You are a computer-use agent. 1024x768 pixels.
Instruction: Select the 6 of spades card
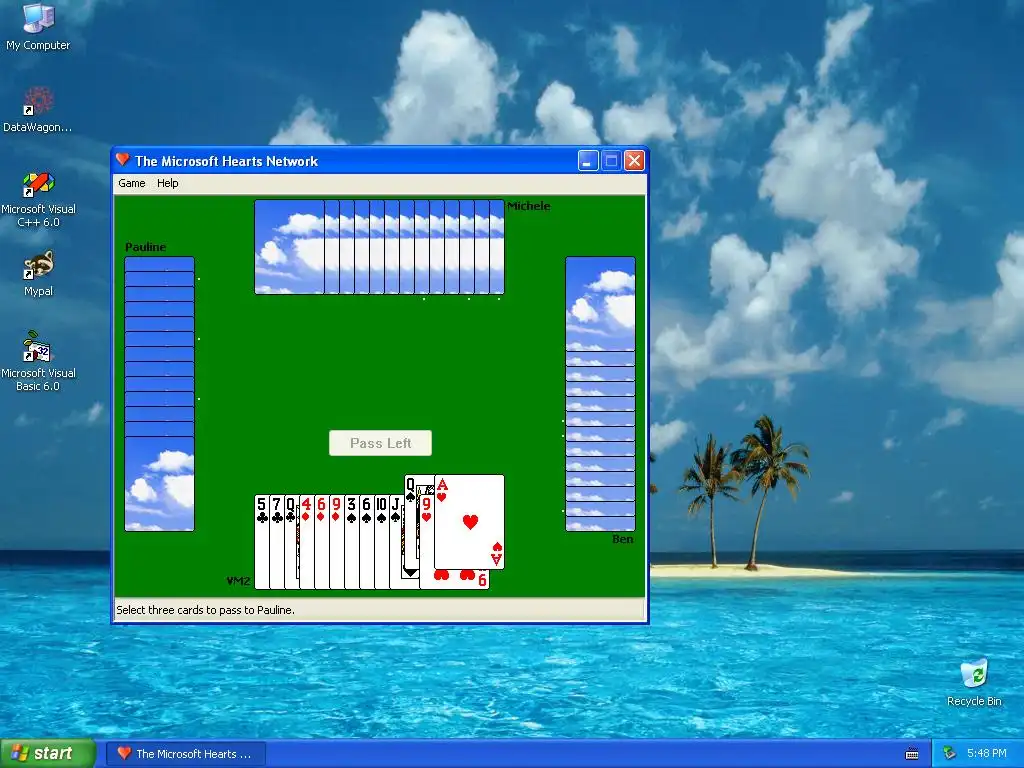(x=366, y=542)
